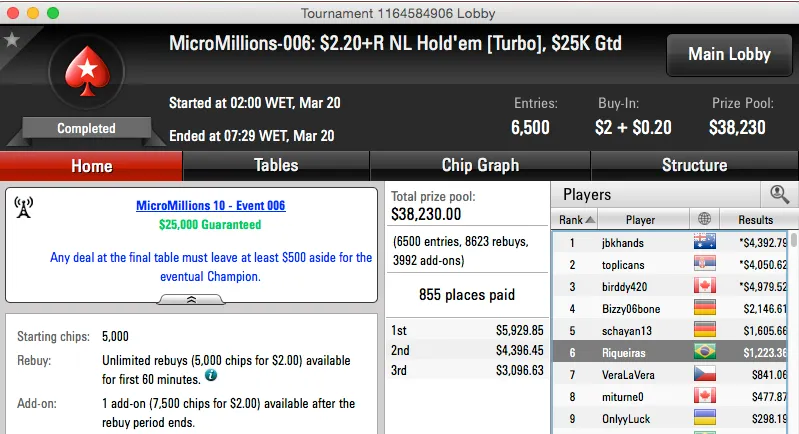Open the Chip Graph tab
This screenshot has width=799, height=434.
480,166
